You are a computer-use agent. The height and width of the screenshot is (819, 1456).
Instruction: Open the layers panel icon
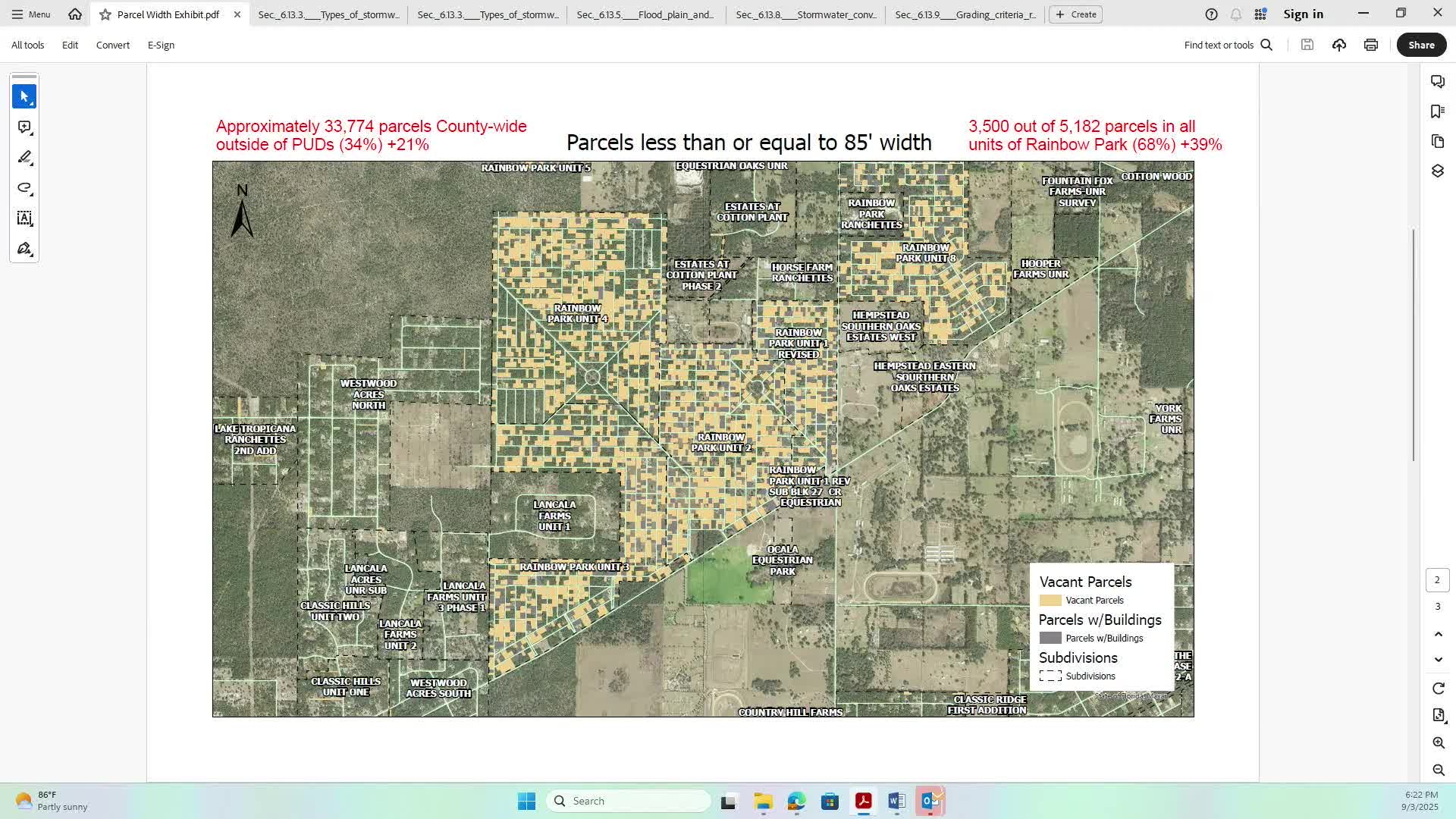(1438, 171)
